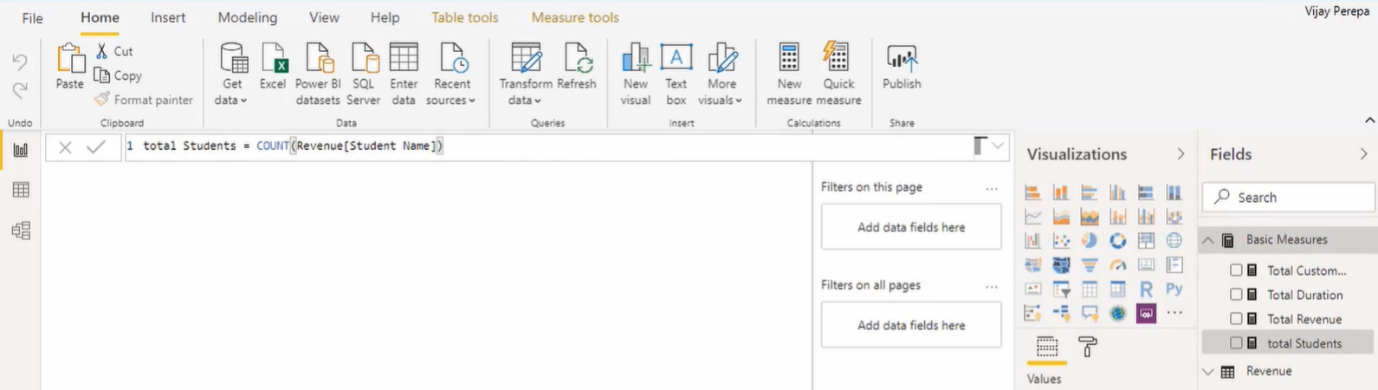This screenshot has width=1378, height=390.
Task: Open the File menu
Action: [x=32, y=18]
